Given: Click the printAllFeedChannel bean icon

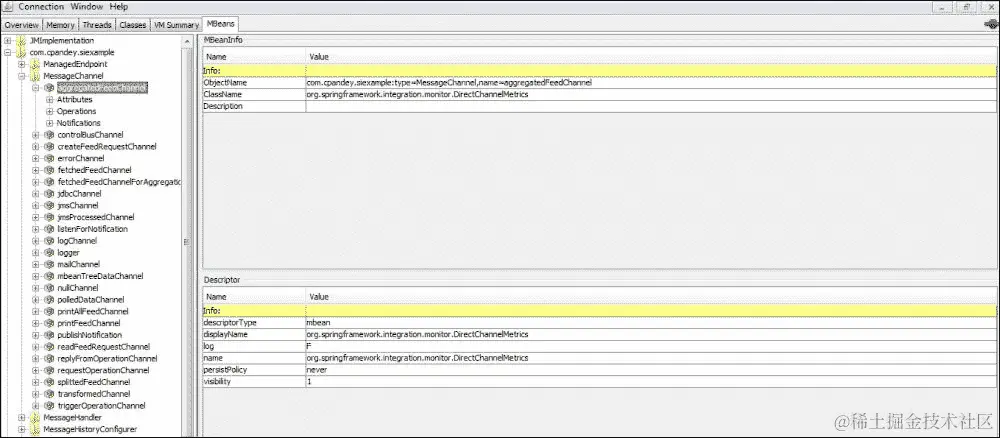Looking at the screenshot, I should click(x=49, y=311).
